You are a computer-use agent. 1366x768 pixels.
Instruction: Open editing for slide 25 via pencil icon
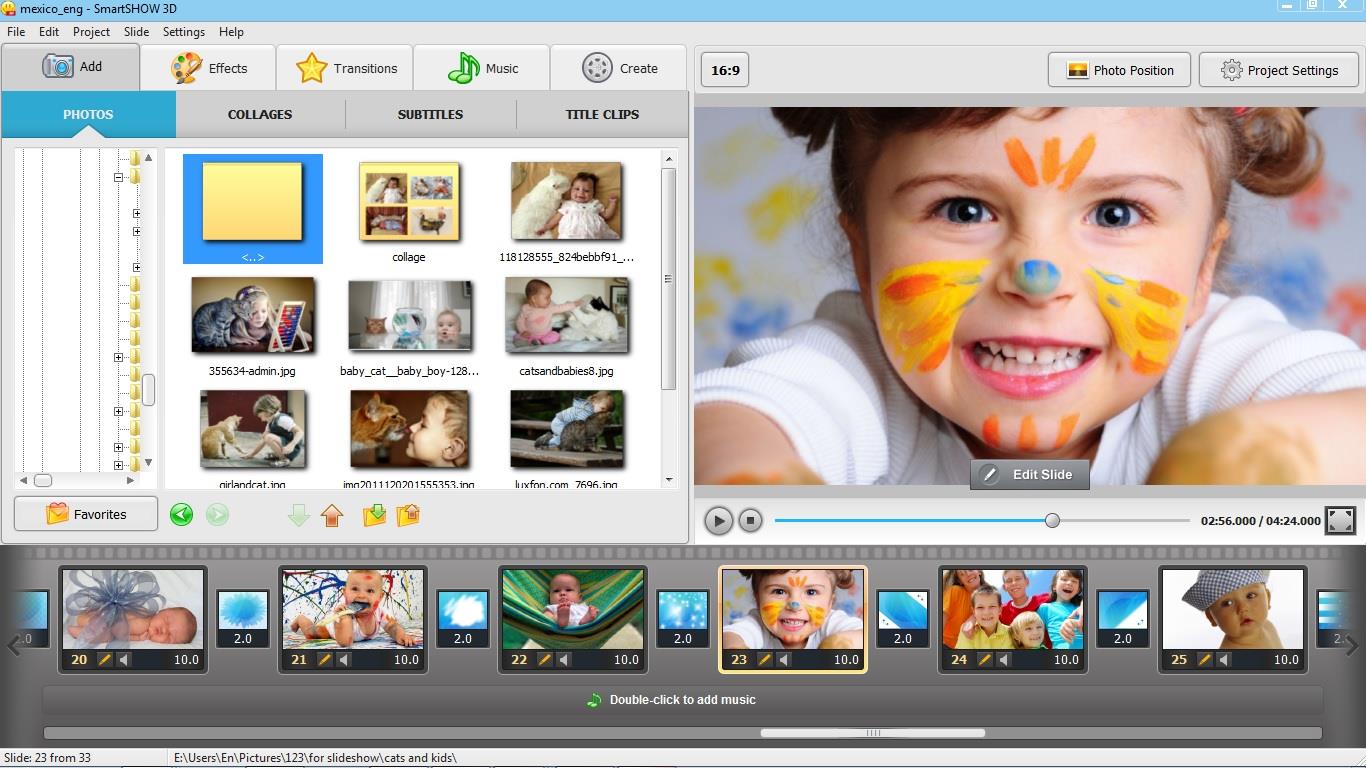pyautogui.click(x=1205, y=660)
